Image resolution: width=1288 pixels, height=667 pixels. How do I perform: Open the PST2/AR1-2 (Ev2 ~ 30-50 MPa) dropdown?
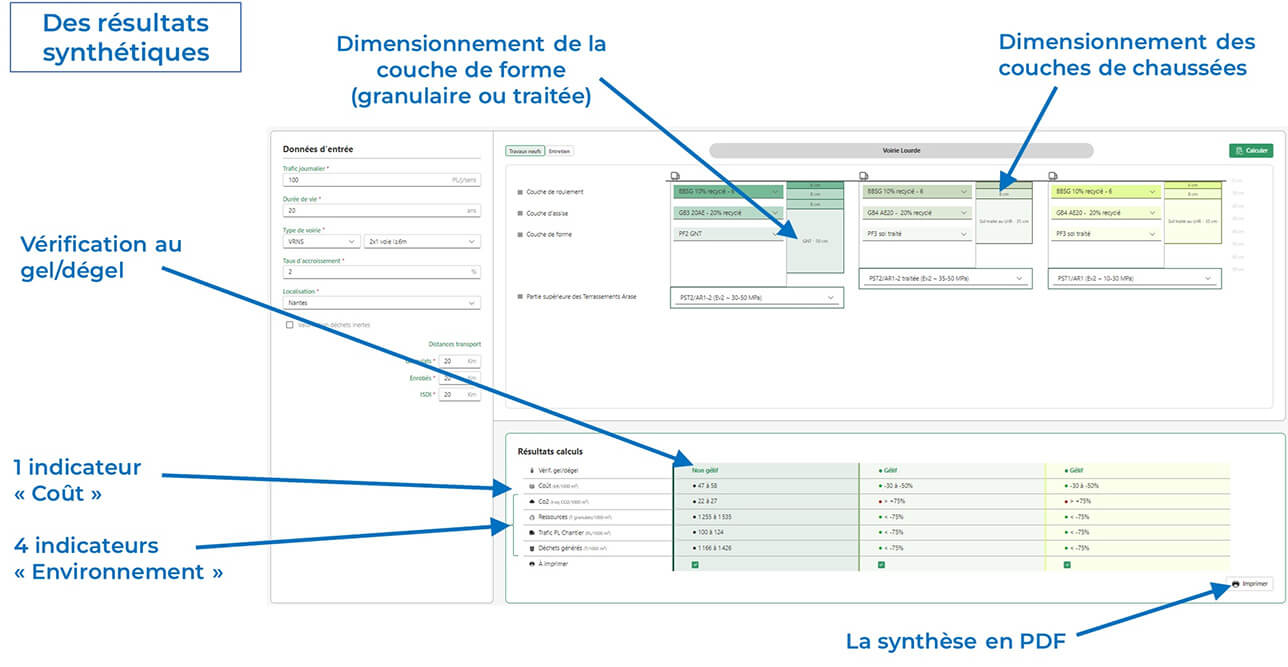coord(757,297)
